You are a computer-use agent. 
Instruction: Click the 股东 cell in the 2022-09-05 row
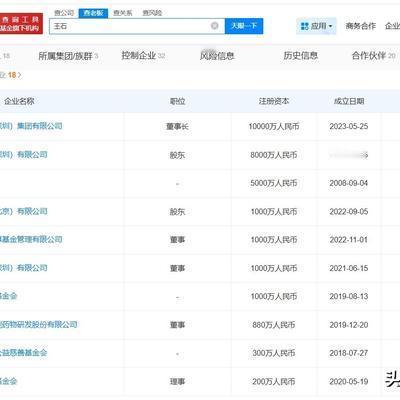coord(177,212)
